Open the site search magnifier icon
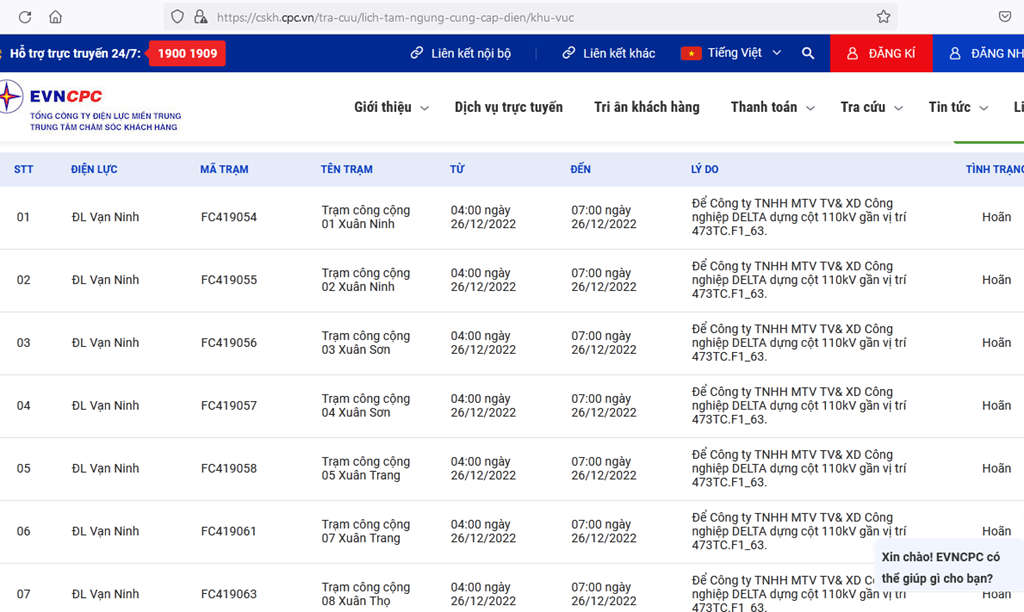Viewport: 1024px width, 612px height. pyautogui.click(x=808, y=53)
